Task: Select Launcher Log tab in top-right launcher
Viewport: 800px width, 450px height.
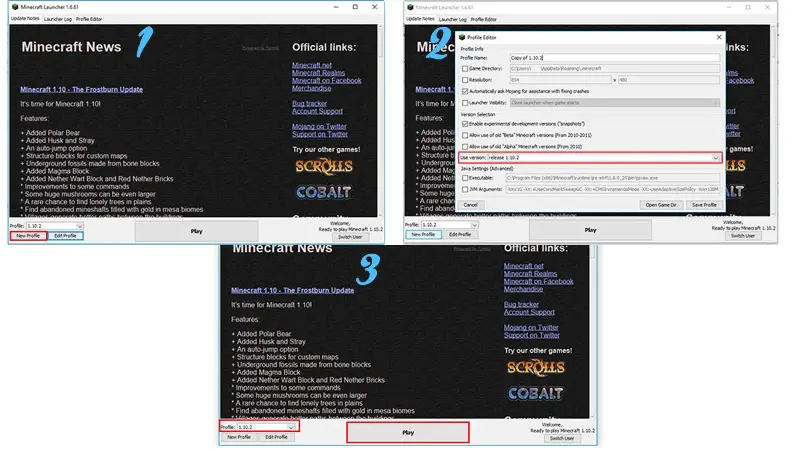Action: click(x=453, y=19)
